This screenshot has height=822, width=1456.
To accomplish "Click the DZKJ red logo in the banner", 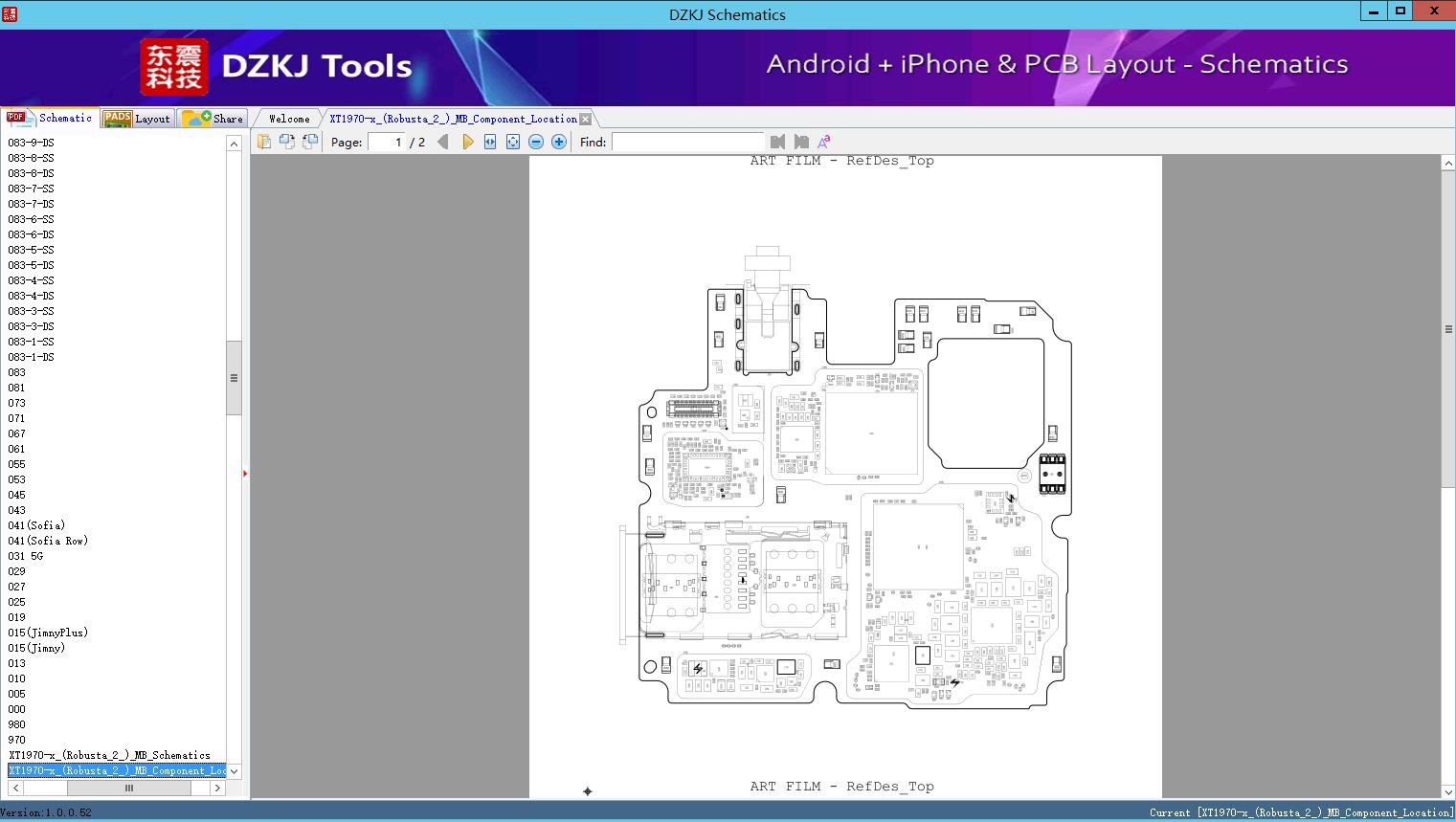I will tap(174, 67).
